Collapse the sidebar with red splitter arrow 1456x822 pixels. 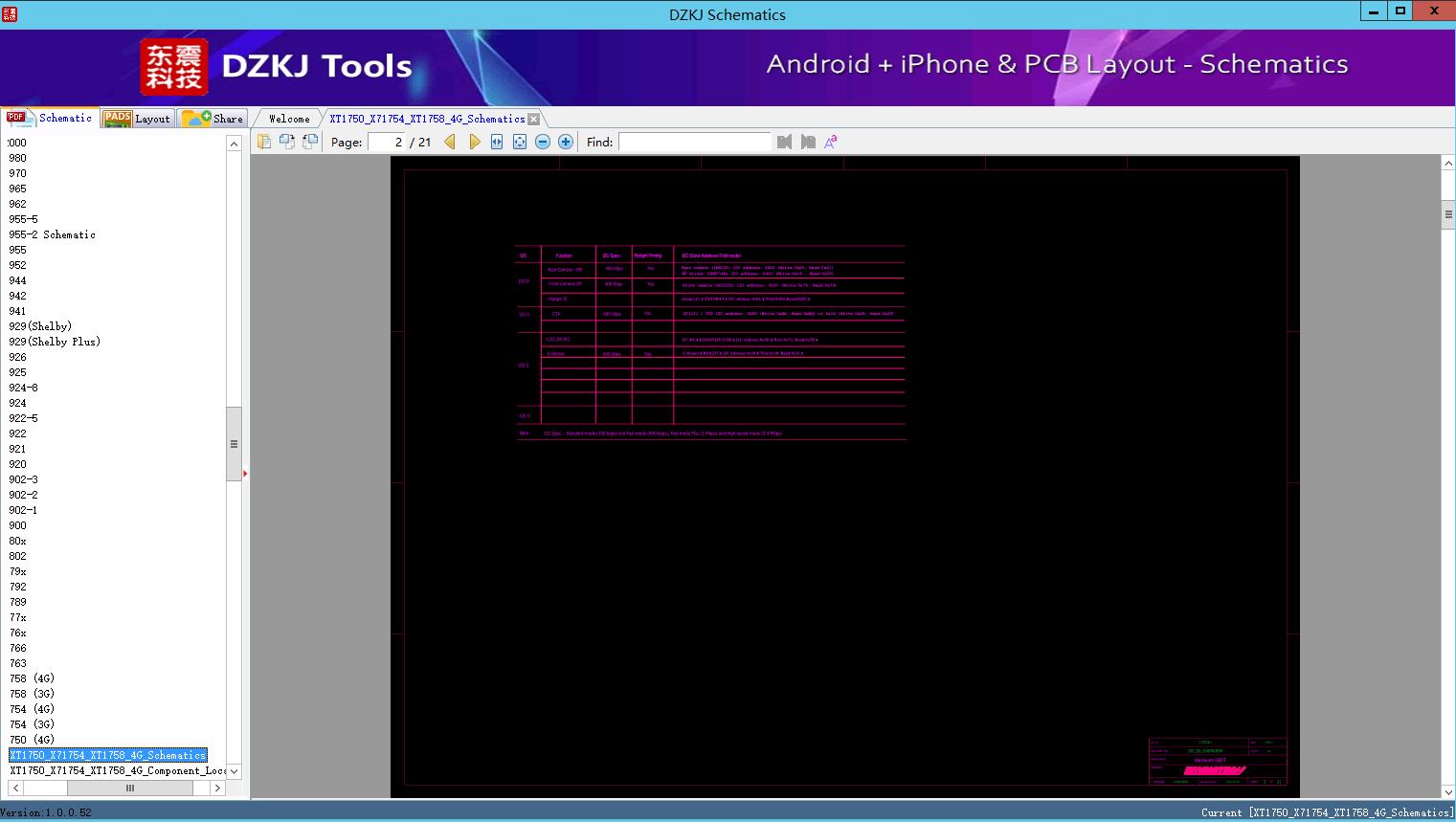(245, 473)
